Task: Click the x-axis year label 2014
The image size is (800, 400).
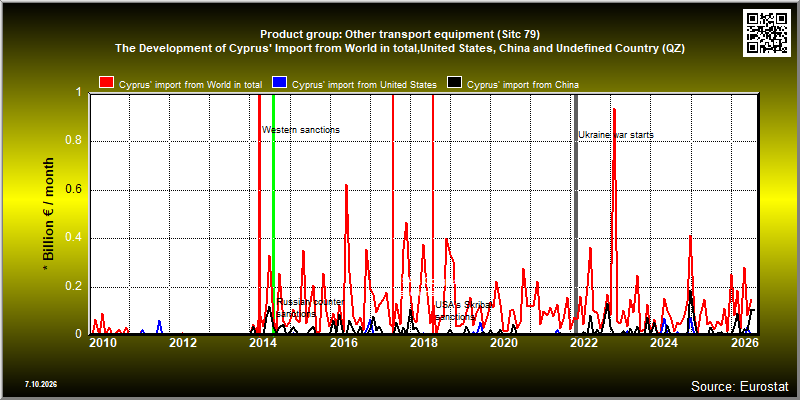Action: coord(263,342)
